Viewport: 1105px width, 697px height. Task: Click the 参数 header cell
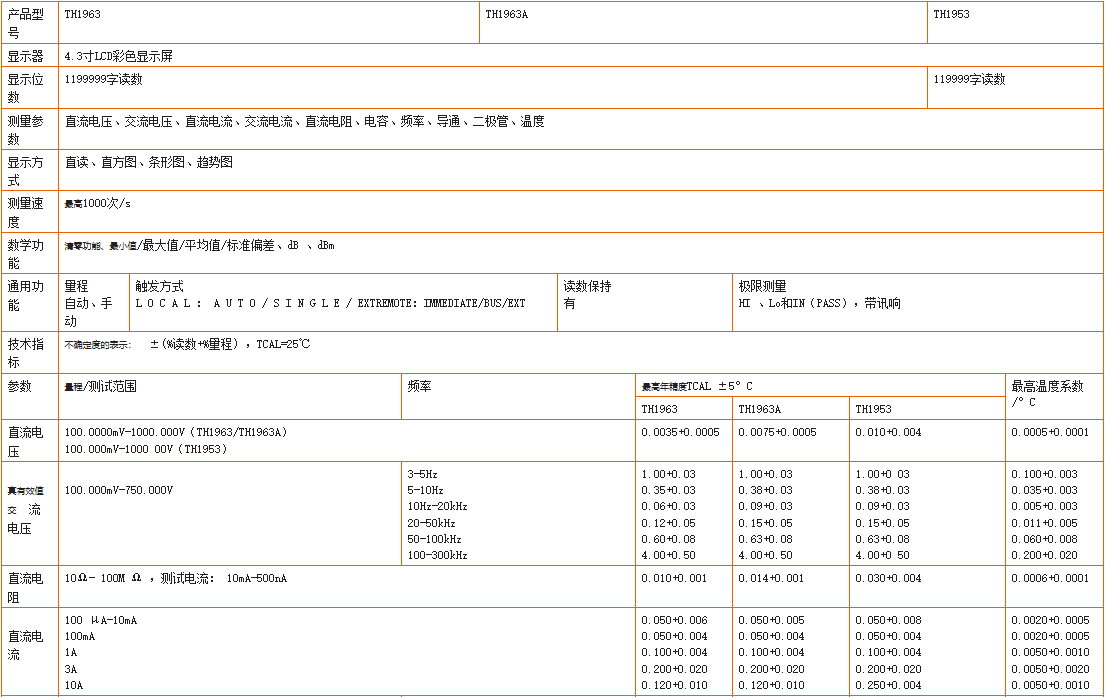point(20,386)
